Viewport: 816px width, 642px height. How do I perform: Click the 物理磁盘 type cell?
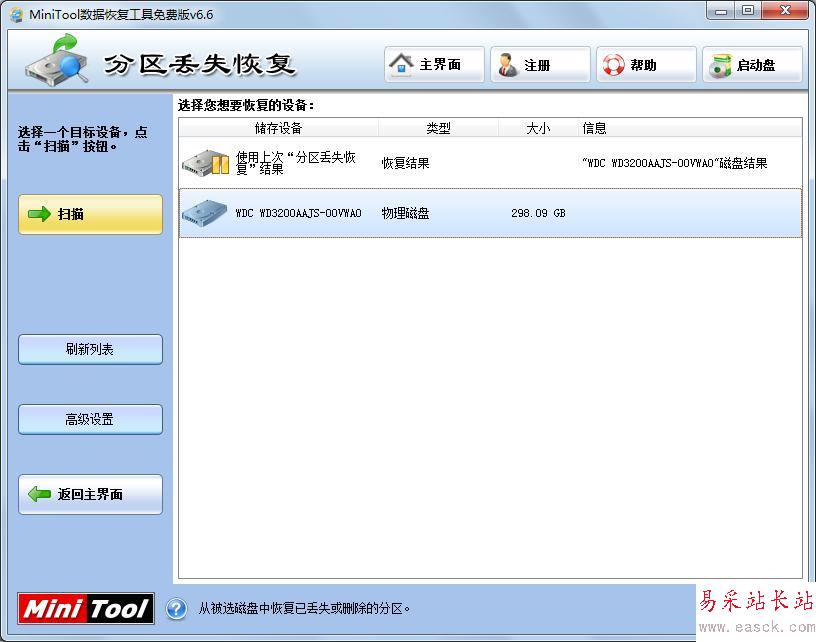tap(405, 213)
